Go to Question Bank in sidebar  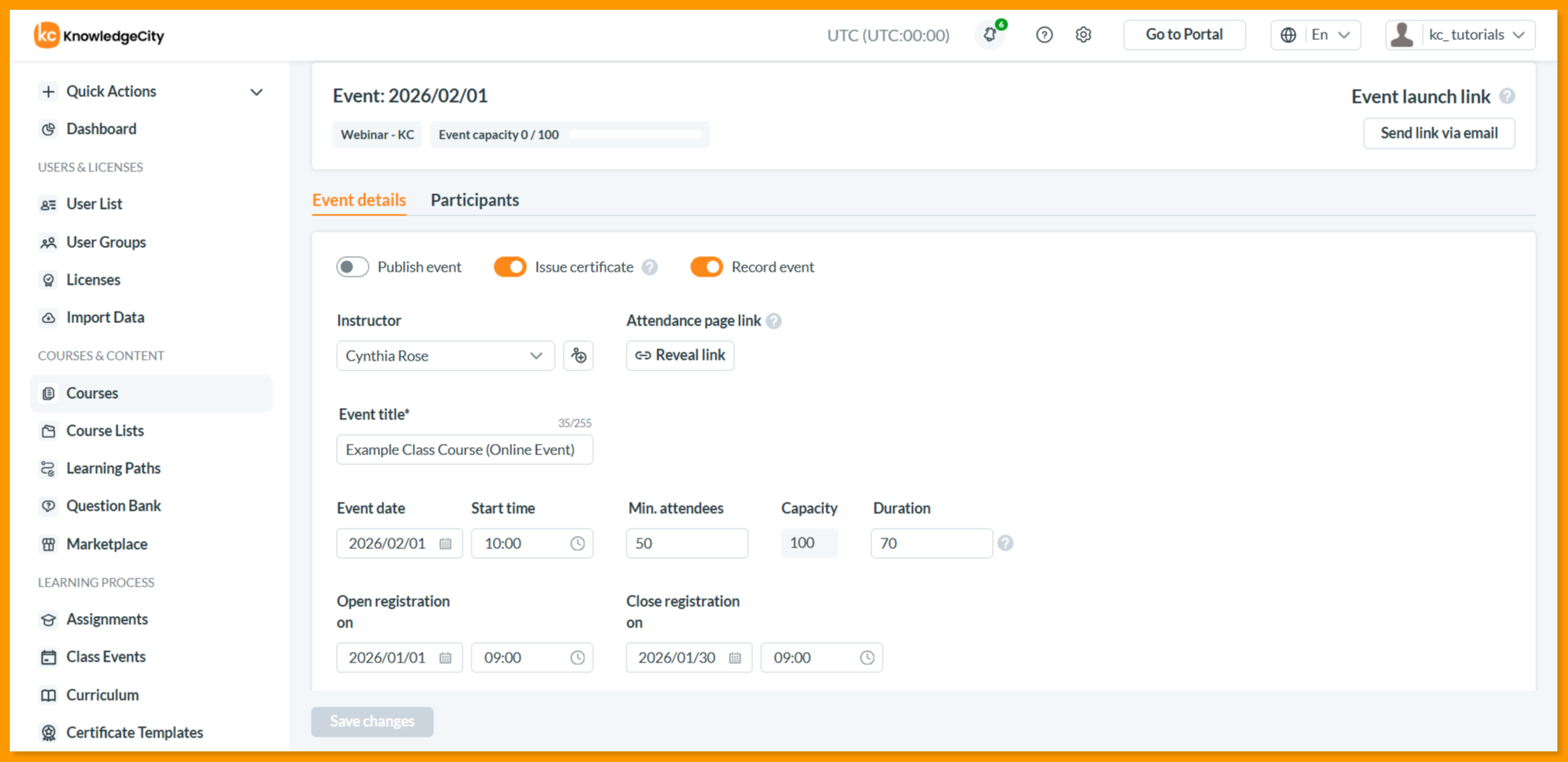(x=151, y=506)
